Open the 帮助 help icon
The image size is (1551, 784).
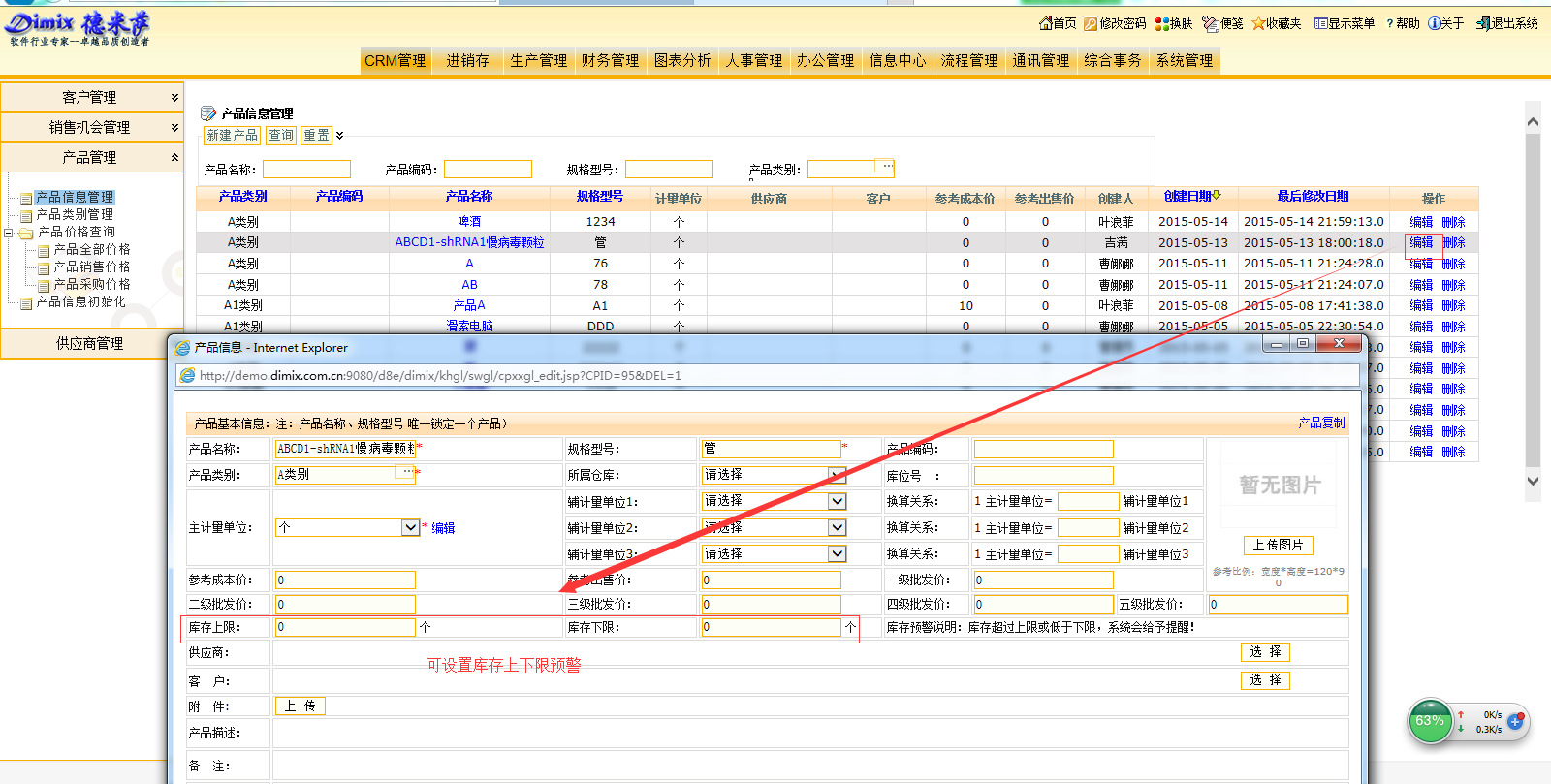pos(1390,23)
